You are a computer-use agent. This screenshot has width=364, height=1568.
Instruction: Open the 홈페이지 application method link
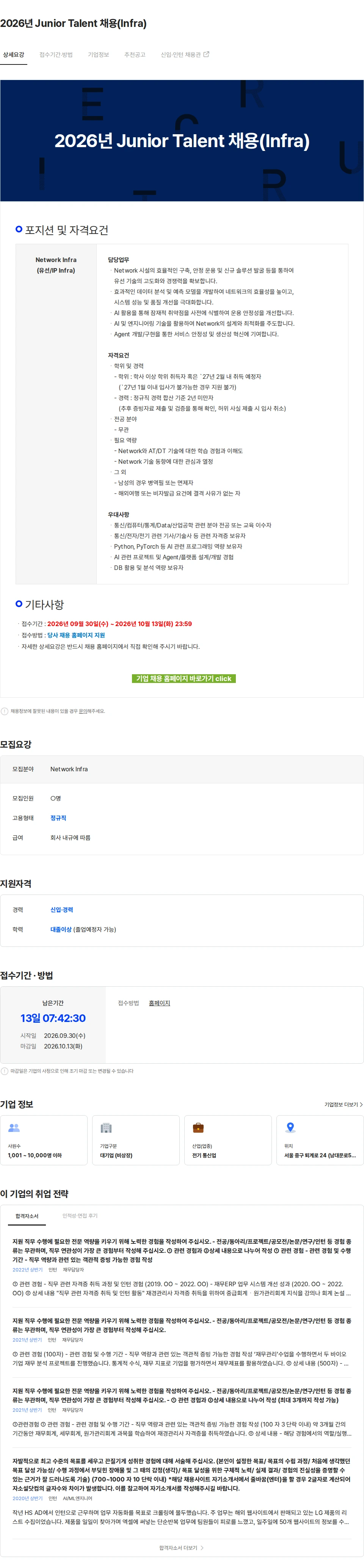160,1003
